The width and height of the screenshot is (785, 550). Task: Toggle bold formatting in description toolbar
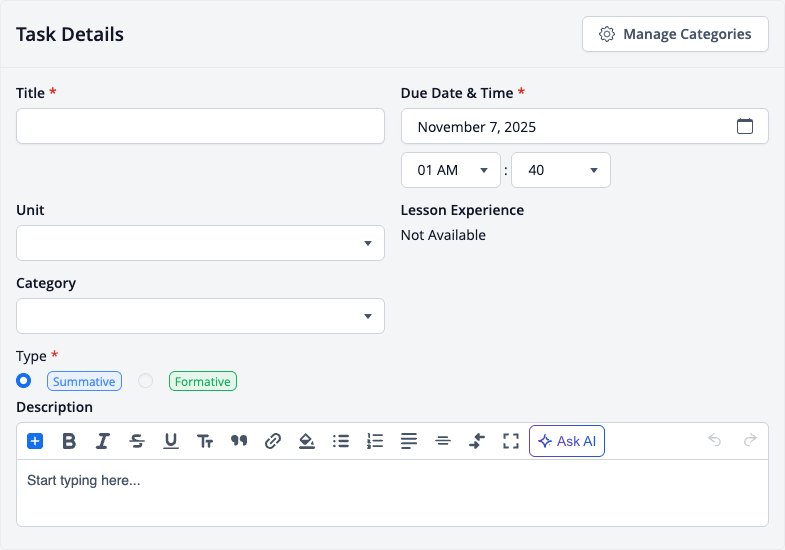pyautogui.click(x=69, y=441)
